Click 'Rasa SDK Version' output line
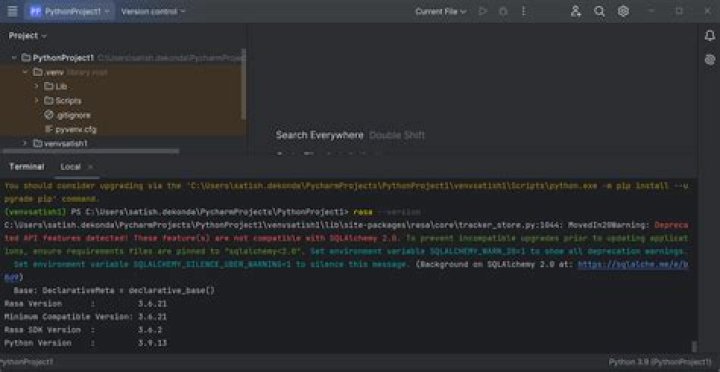This screenshot has height=372, width=720. (83, 330)
